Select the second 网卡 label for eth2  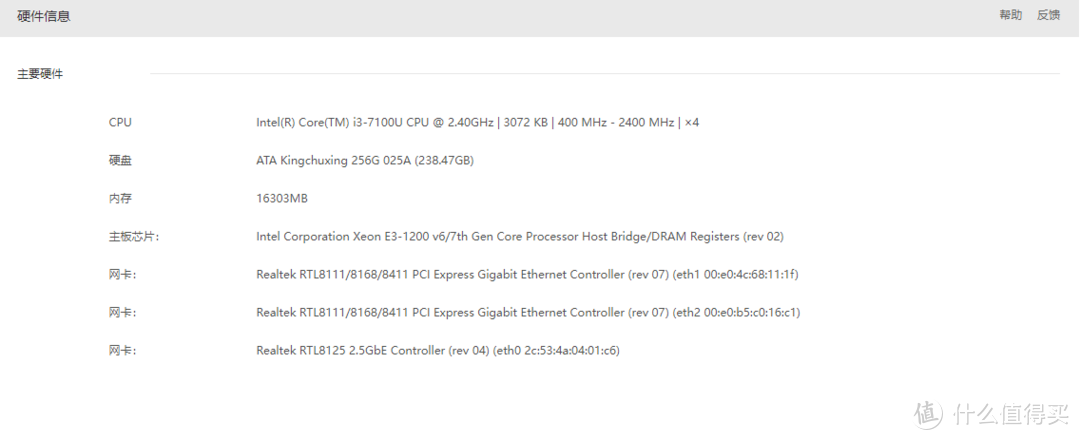tap(123, 313)
